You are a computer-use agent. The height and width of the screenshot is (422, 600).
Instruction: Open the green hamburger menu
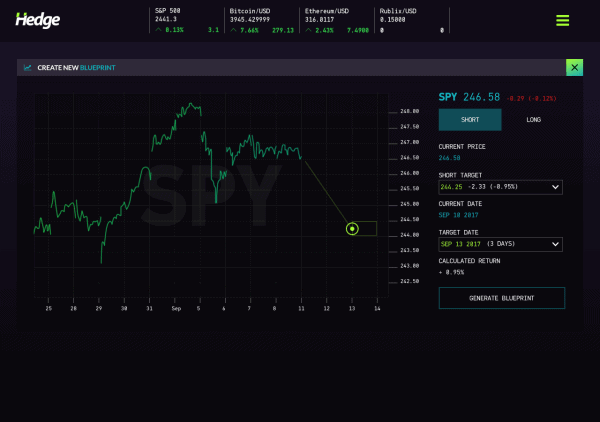pyautogui.click(x=562, y=20)
